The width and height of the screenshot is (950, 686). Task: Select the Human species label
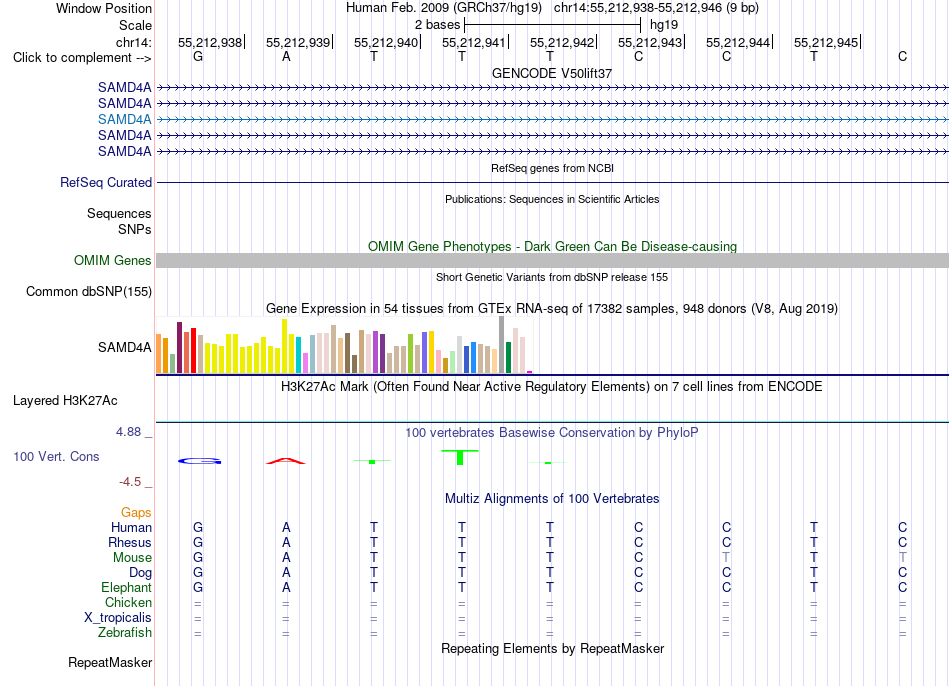(131, 527)
